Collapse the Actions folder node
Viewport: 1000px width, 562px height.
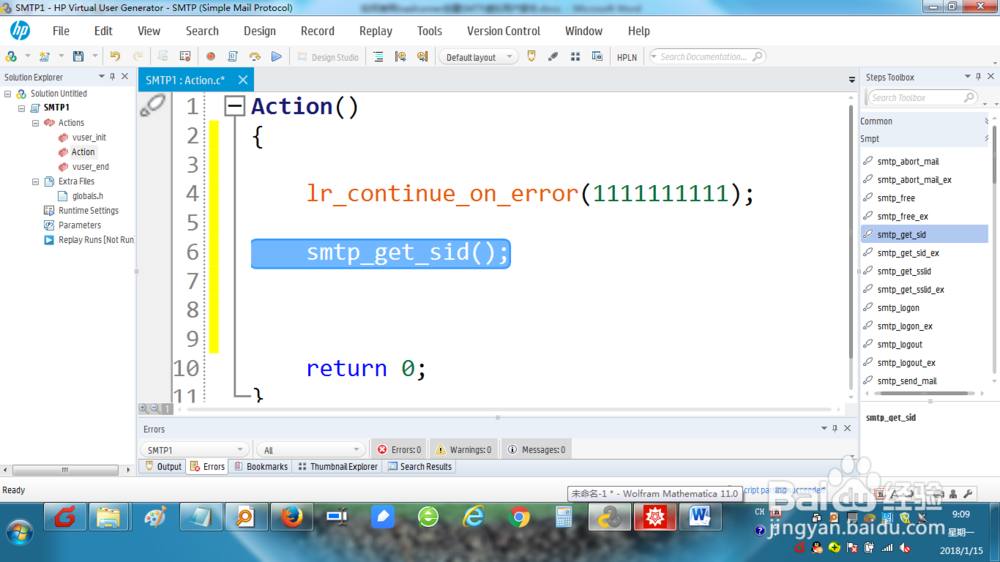click(36, 122)
